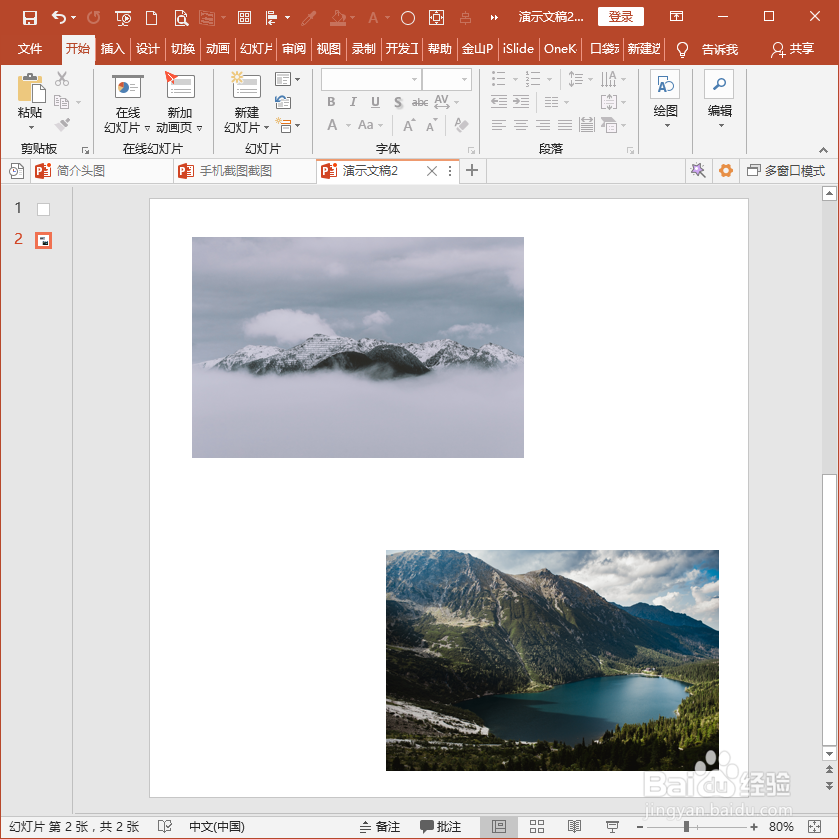Screen dimensions: 839x839
Task: Click fit slide to window icon
Action: click(x=814, y=826)
